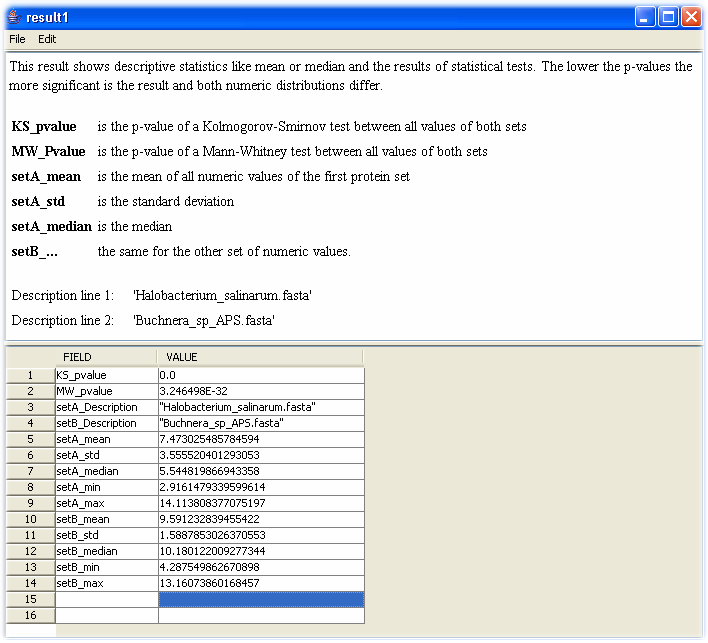
Task: Click the bold MW_Pvalue term in description
Action: (x=48, y=152)
